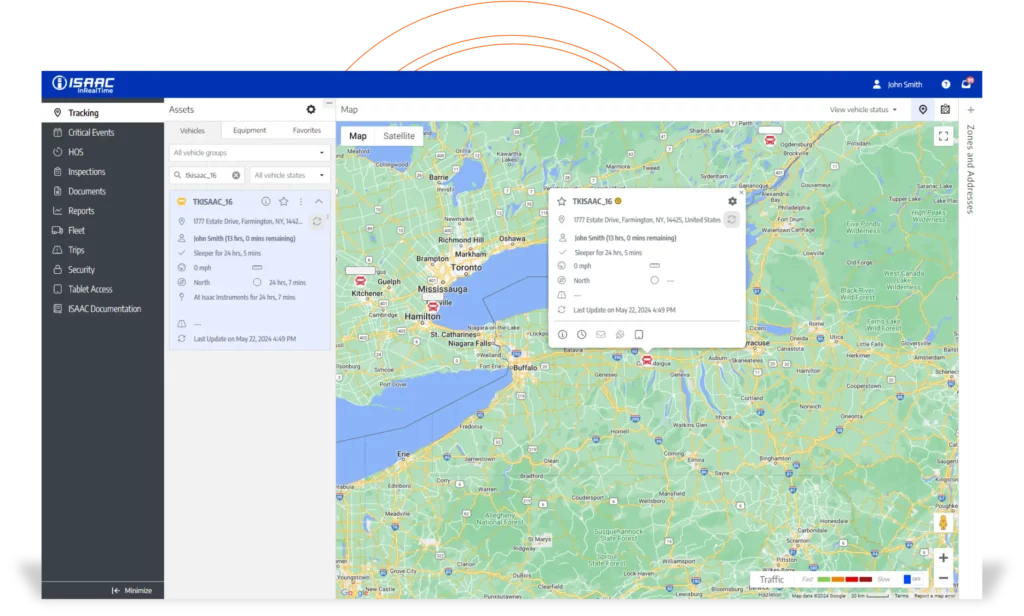
Task: Select vehicle marker near Farmington on map
Action: point(647,360)
